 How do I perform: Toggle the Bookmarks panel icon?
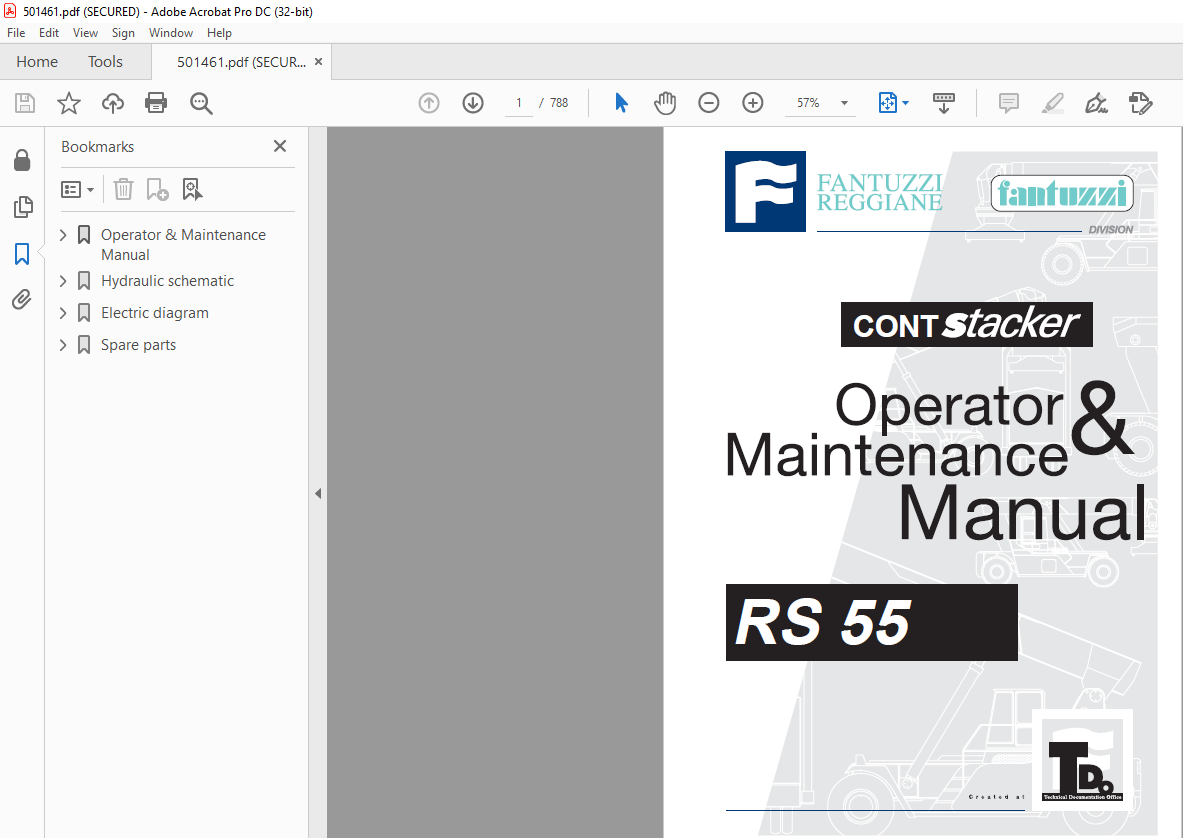(22, 253)
